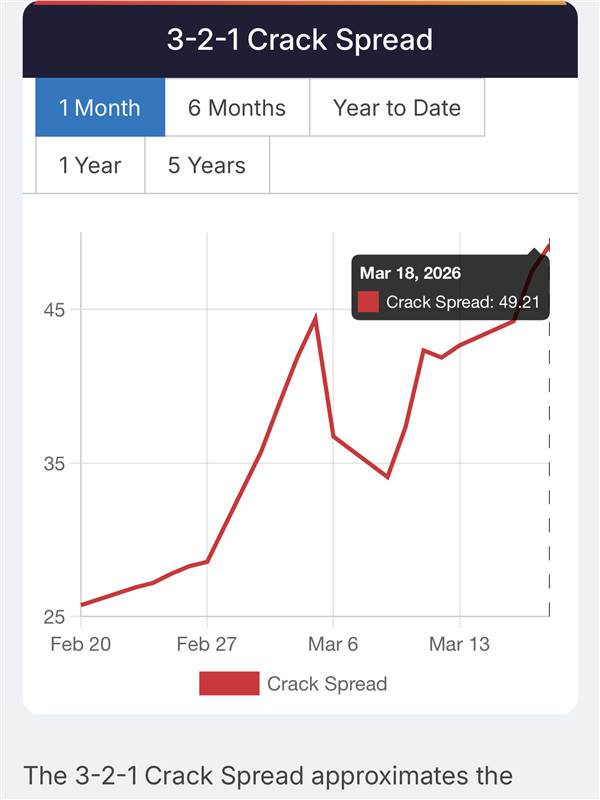Click the 25 y-axis value

pyautogui.click(x=52, y=617)
